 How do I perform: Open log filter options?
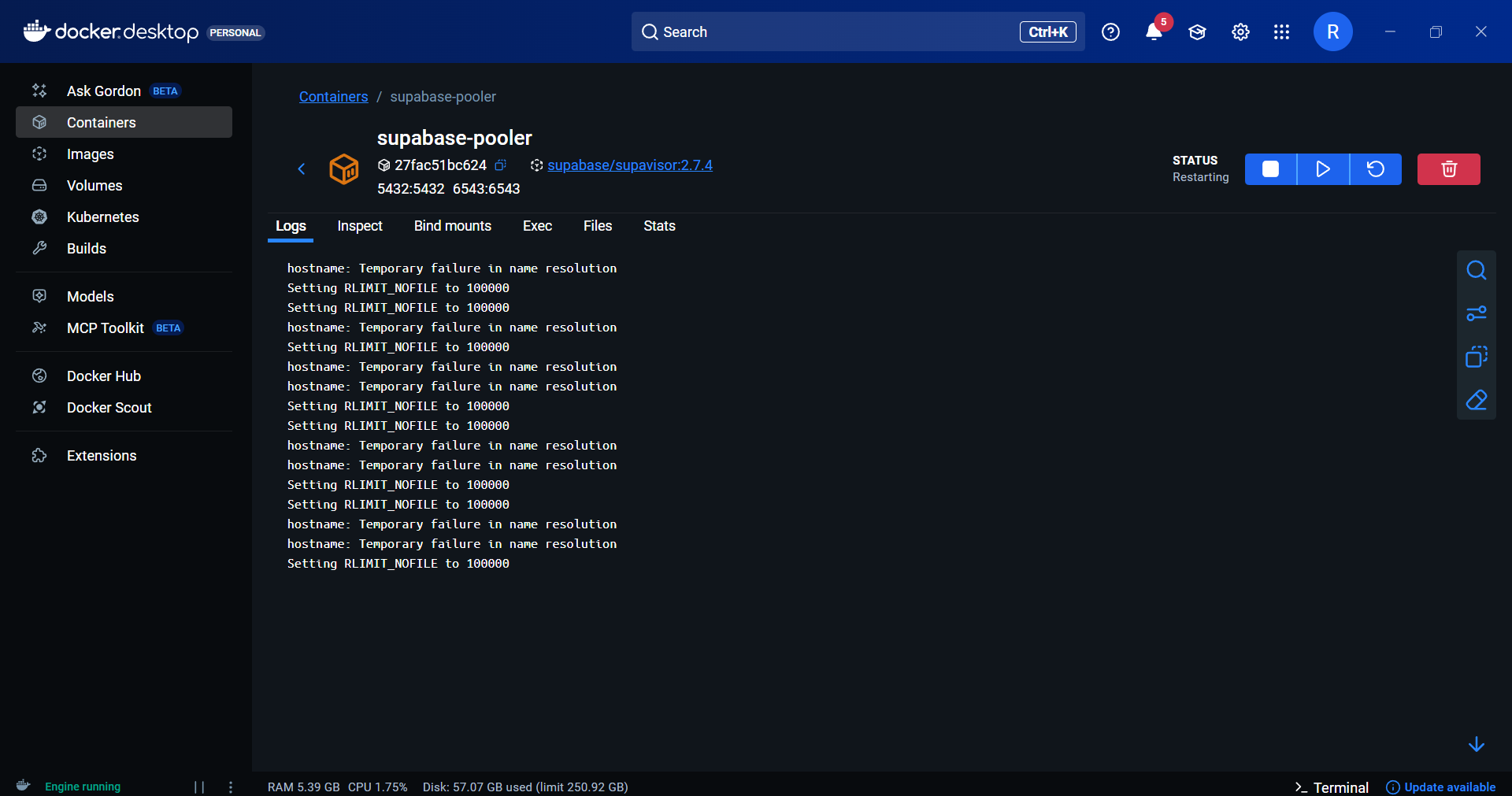1477,313
